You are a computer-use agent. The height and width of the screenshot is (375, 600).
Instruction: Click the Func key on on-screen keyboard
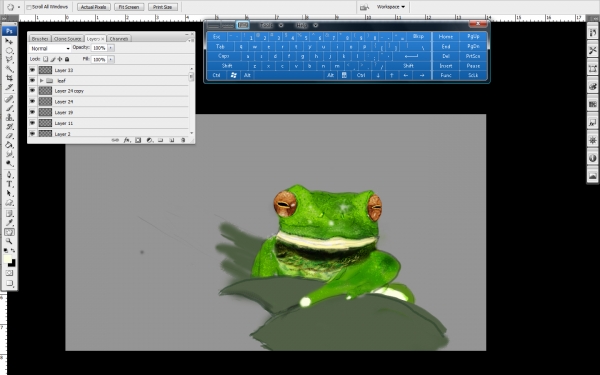(446, 75)
